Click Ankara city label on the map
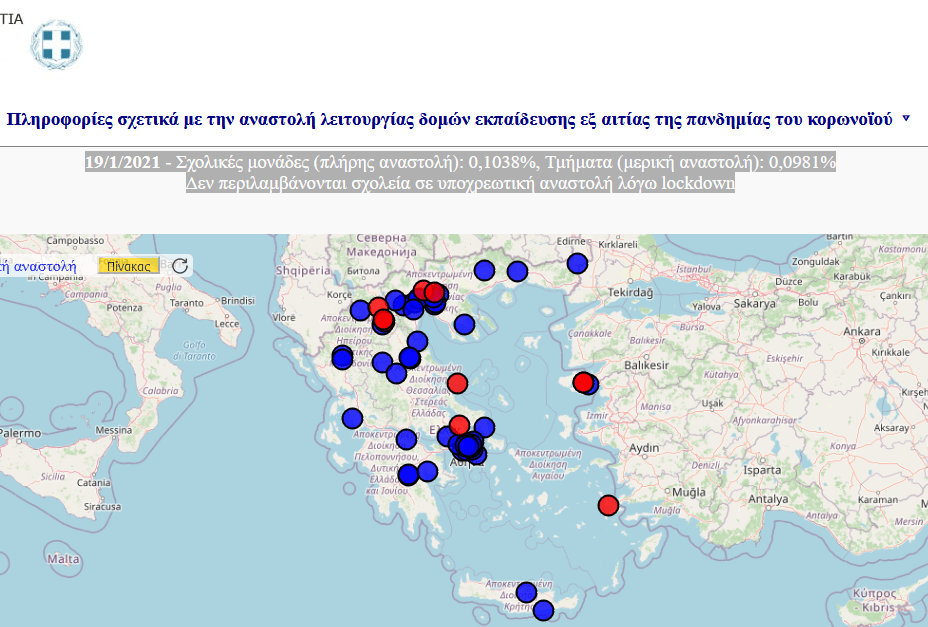Viewport: 928px width, 627px height. point(861,332)
